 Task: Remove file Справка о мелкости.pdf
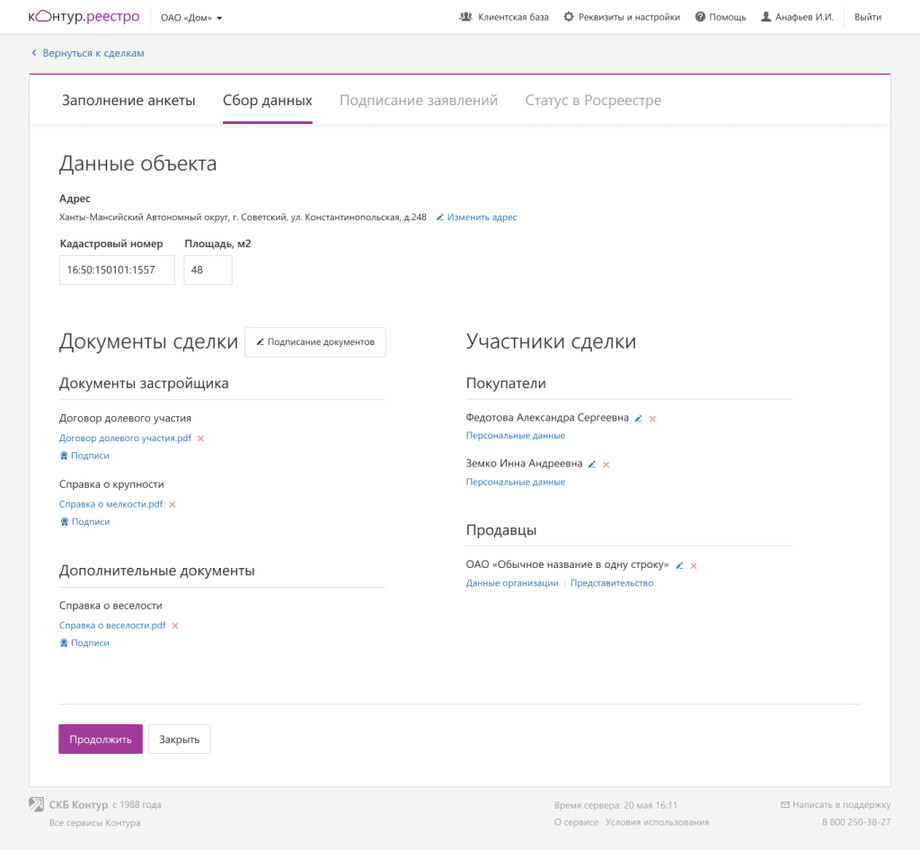172,504
